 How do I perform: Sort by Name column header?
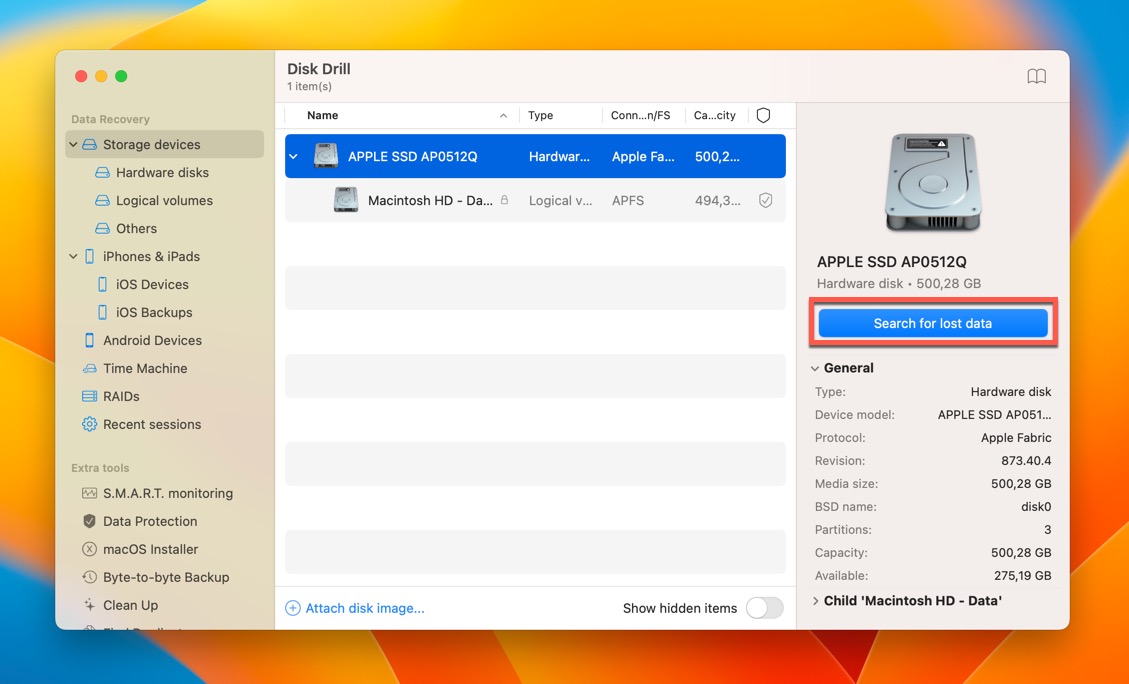pos(323,115)
